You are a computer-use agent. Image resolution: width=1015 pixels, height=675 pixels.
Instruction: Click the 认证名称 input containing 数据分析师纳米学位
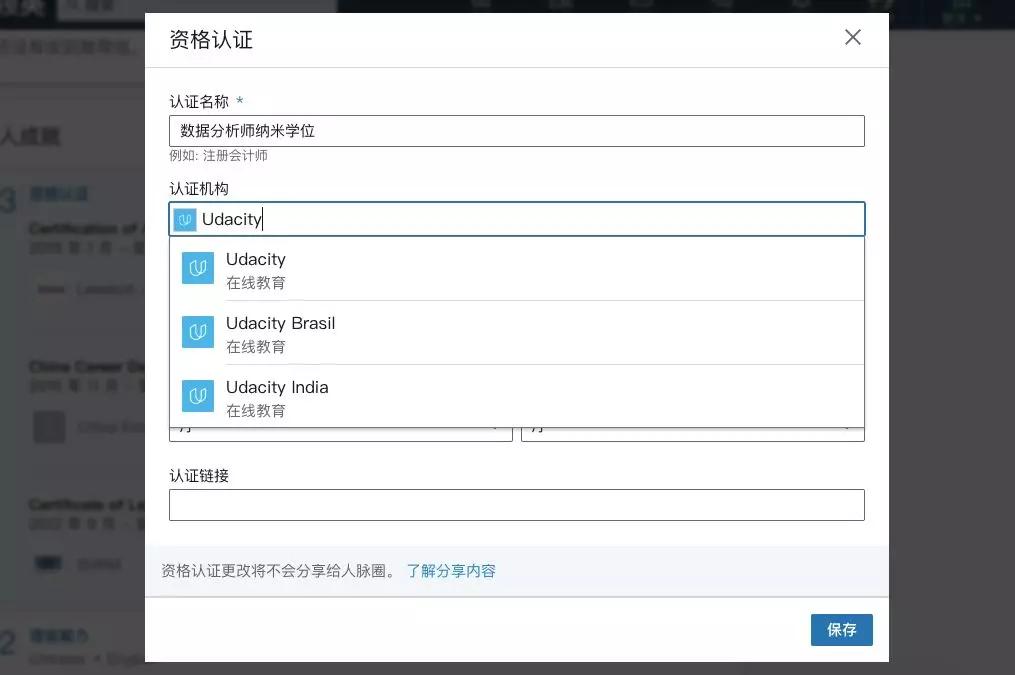coord(516,131)
